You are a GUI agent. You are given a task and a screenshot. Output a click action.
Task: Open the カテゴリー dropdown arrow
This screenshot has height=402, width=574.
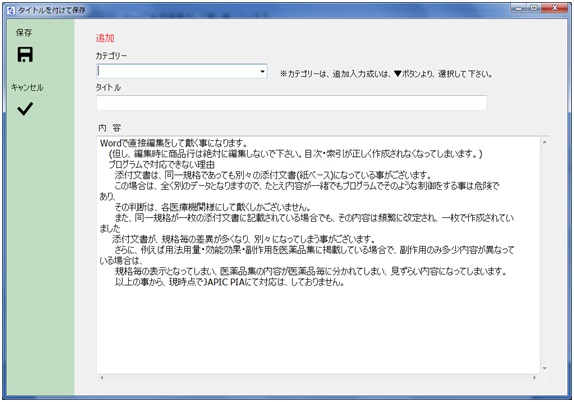(x=262, y=71)
